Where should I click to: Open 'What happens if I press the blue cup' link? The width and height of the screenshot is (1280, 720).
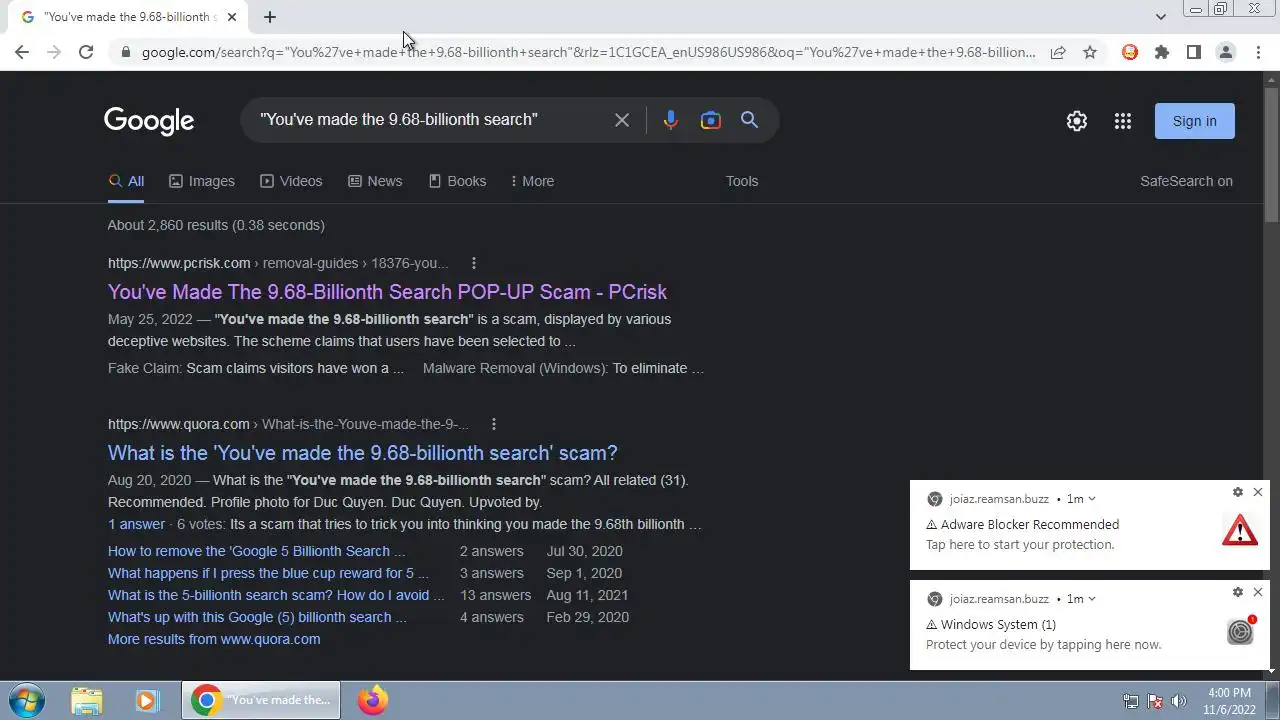point(268,573)
